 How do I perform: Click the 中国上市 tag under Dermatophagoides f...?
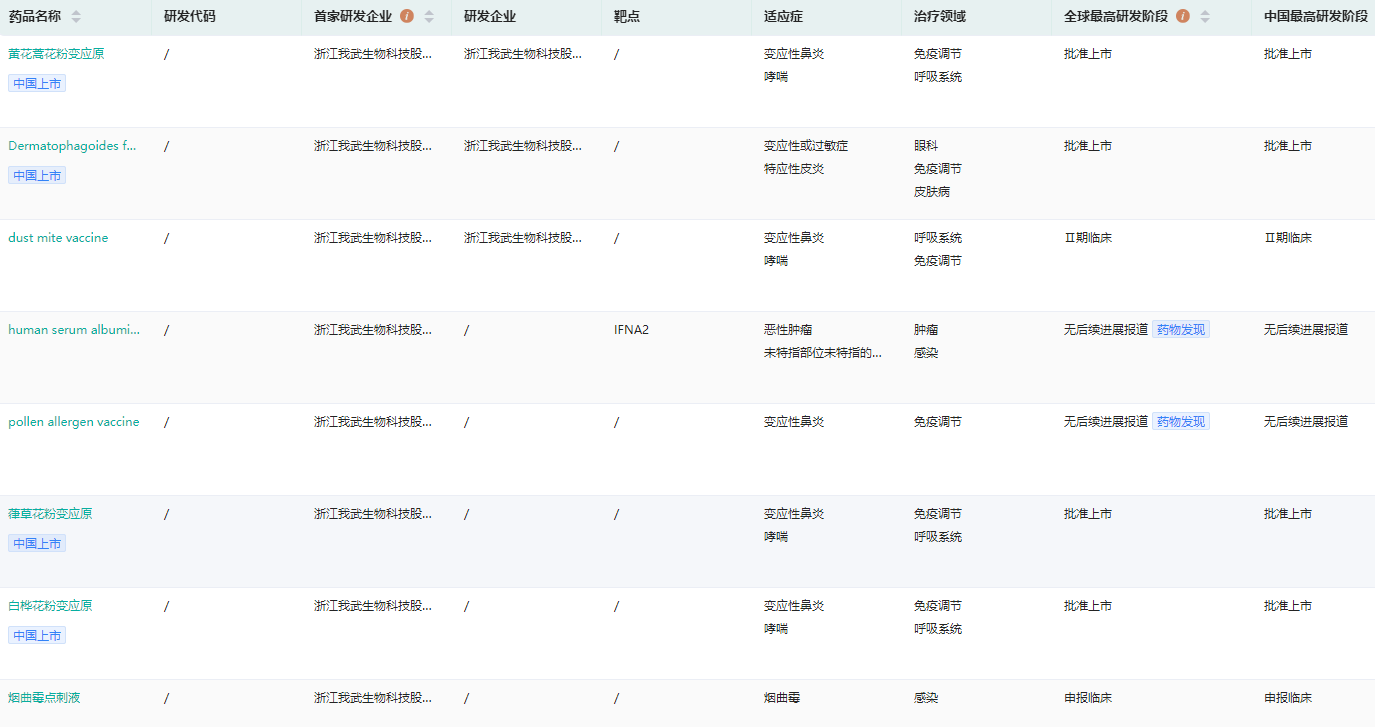[37, 176]
